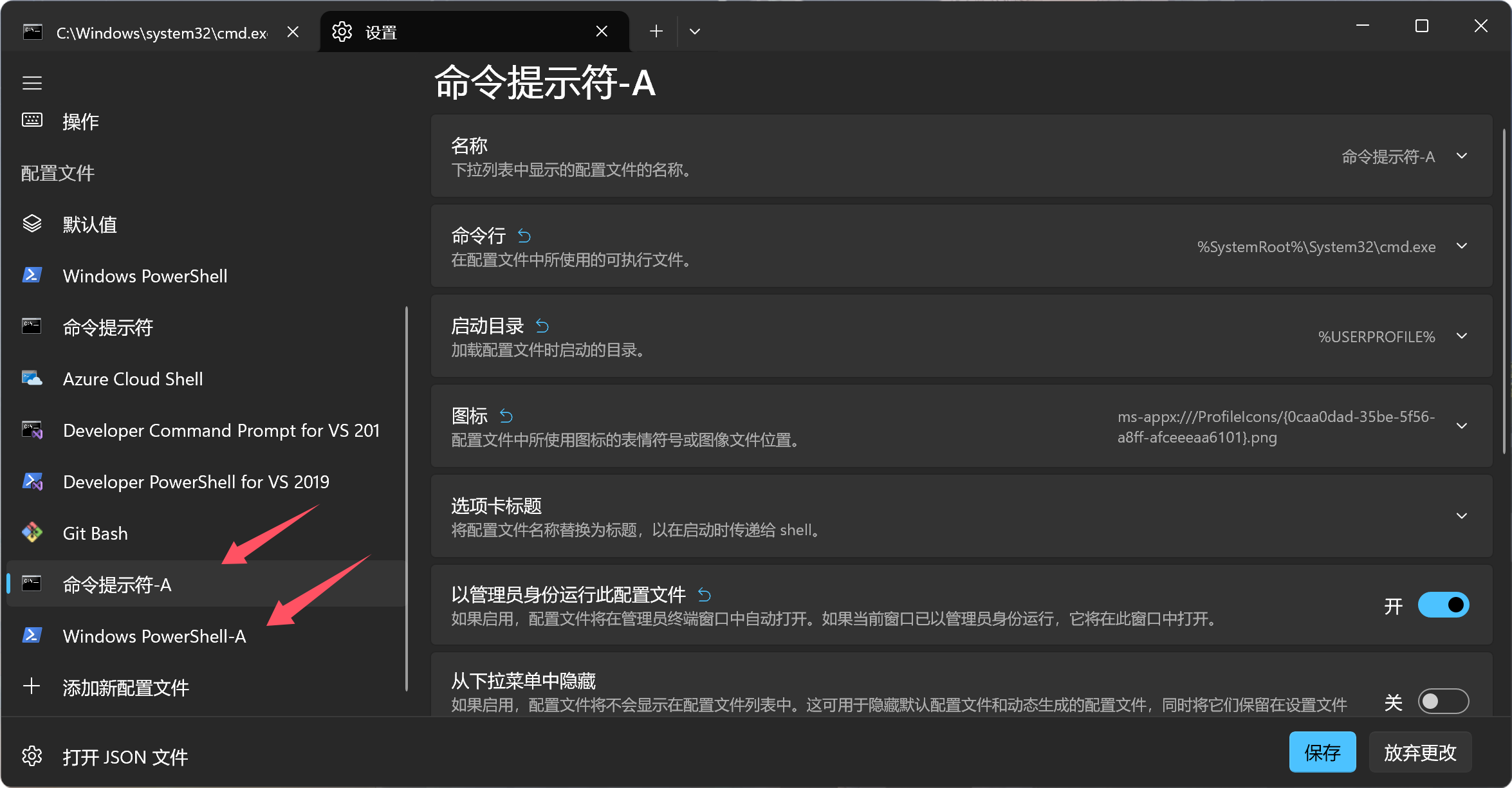
Task: Reset the 以管理员身份运行 setting with its undo arrow
Action: 705,595
